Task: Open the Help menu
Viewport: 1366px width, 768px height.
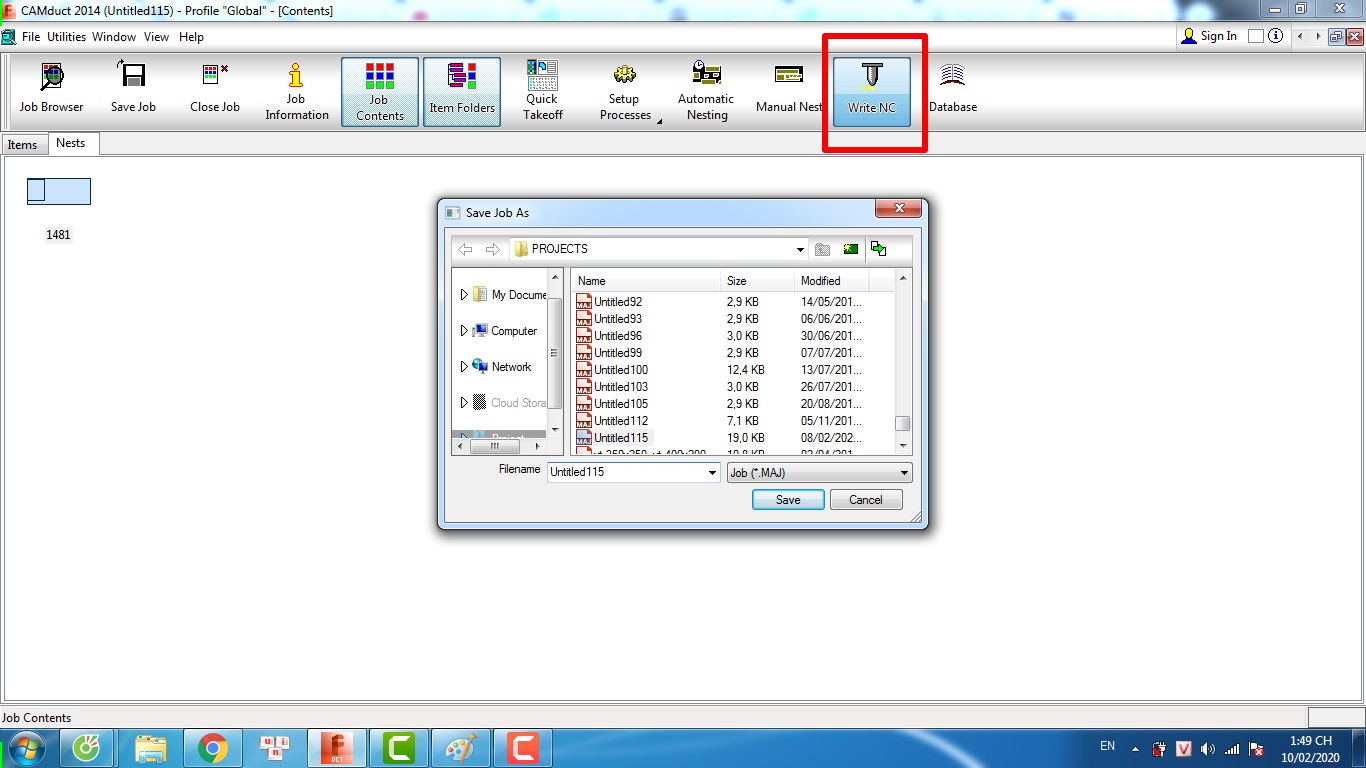Action: pos(191,37)
